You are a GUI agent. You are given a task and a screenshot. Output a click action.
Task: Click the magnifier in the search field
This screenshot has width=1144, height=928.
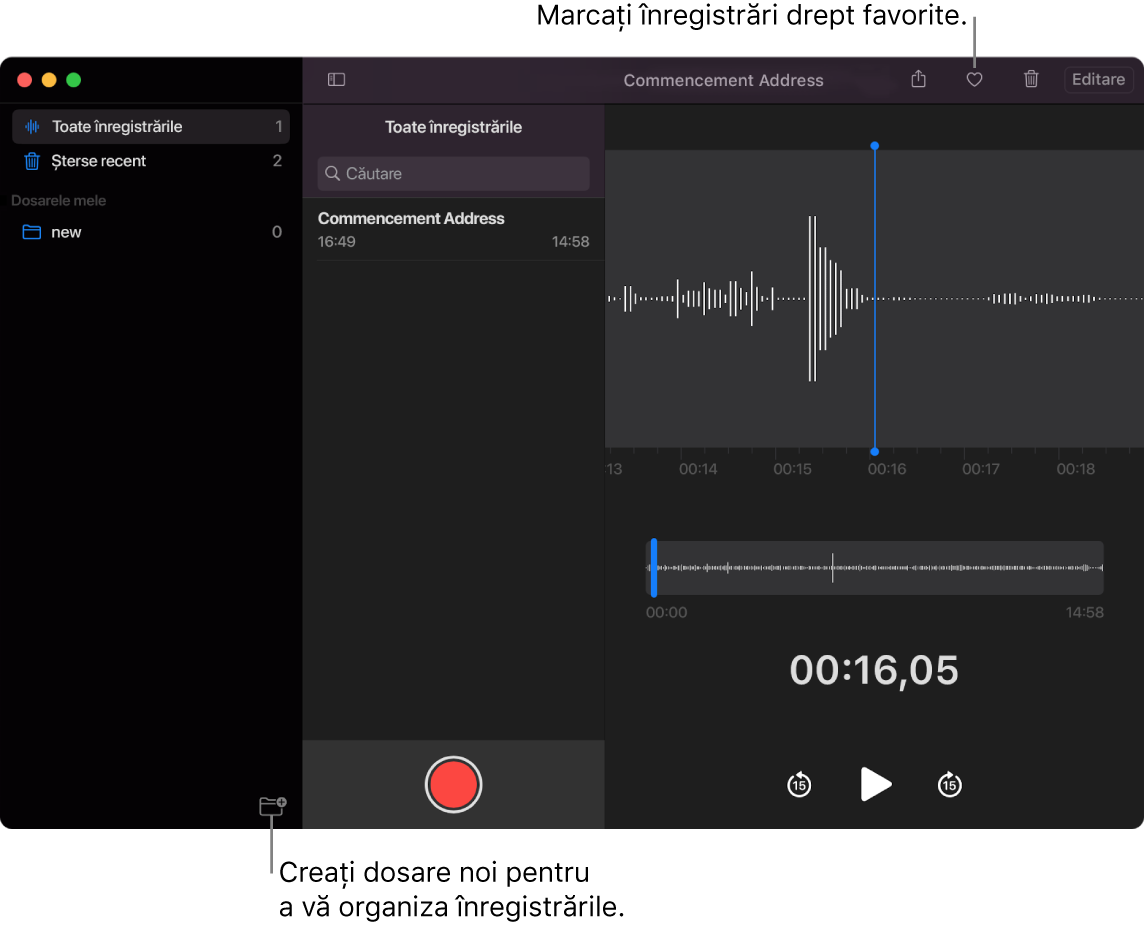coord(332,173)
